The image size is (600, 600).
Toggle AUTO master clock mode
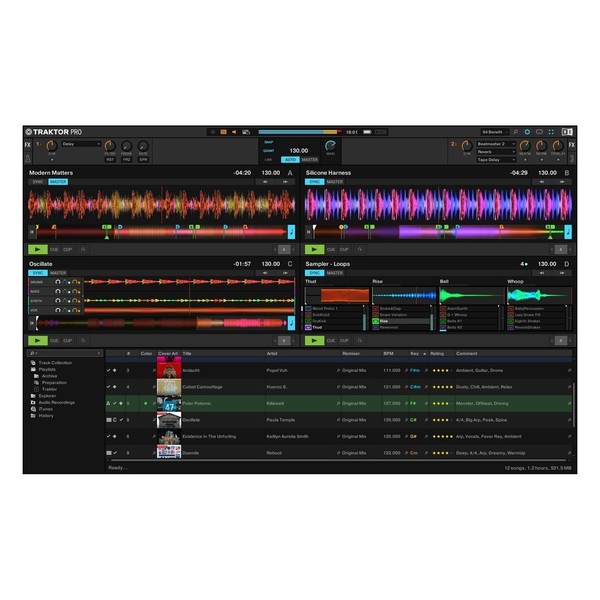tap(290, 160)
